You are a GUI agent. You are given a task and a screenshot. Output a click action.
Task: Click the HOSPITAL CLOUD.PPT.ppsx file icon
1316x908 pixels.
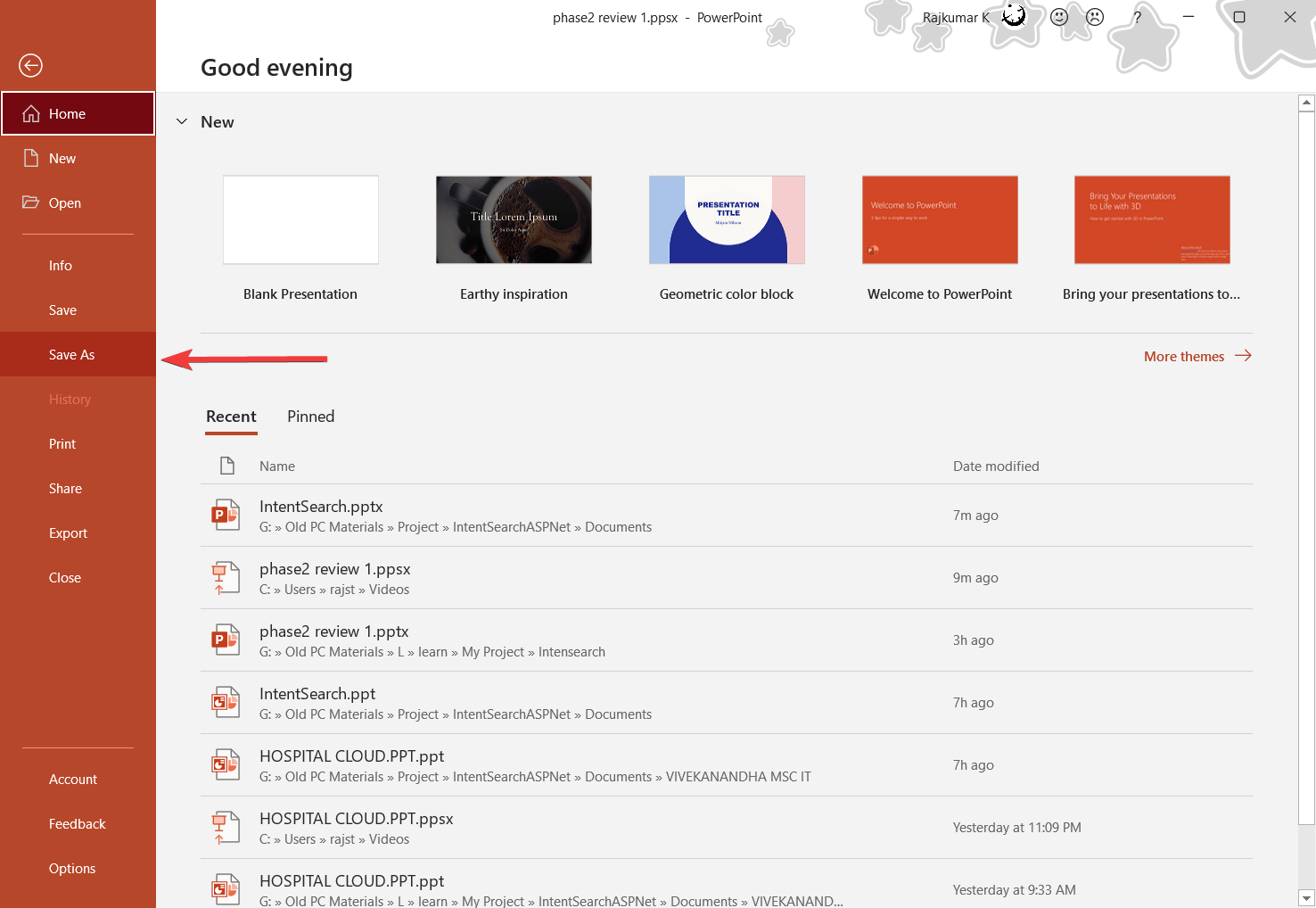pyautogui.click(x=226, y=828)
